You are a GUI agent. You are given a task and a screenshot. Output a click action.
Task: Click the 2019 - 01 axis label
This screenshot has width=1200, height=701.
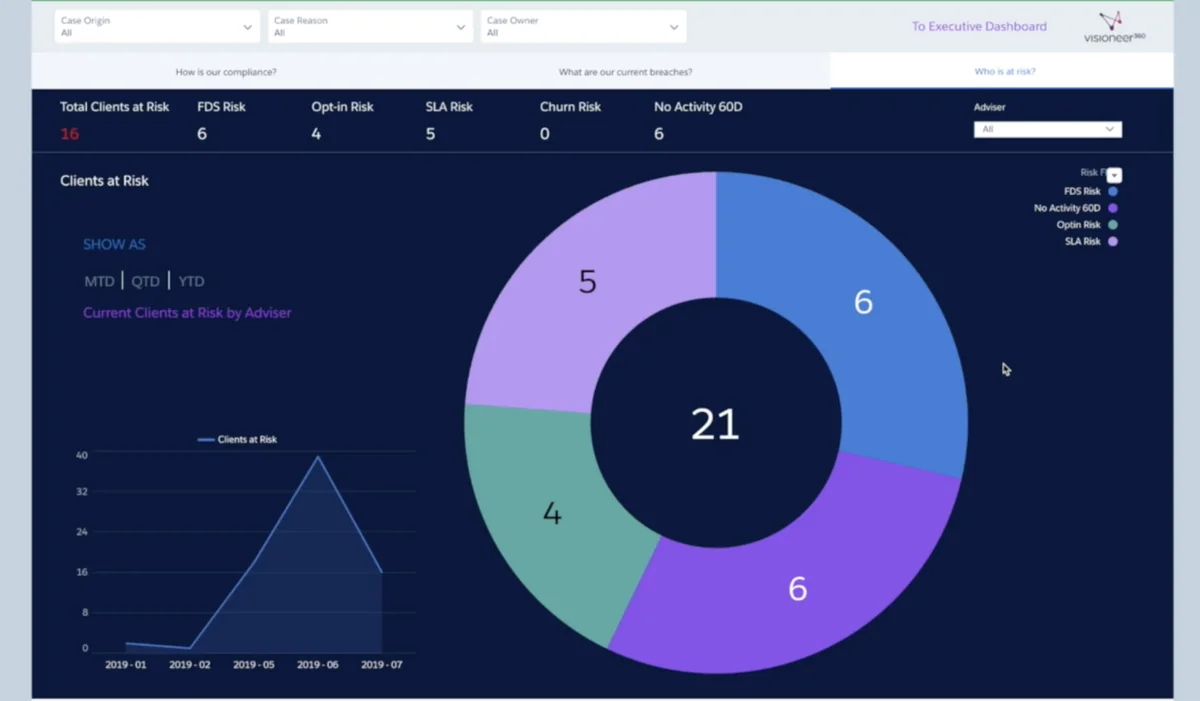coord(126,665)
